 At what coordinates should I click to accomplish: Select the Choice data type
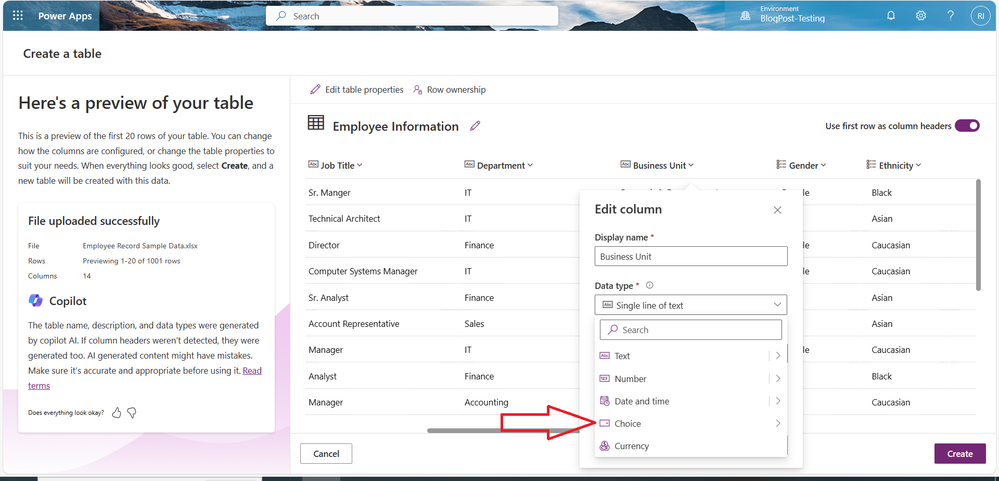click(691, 424)
